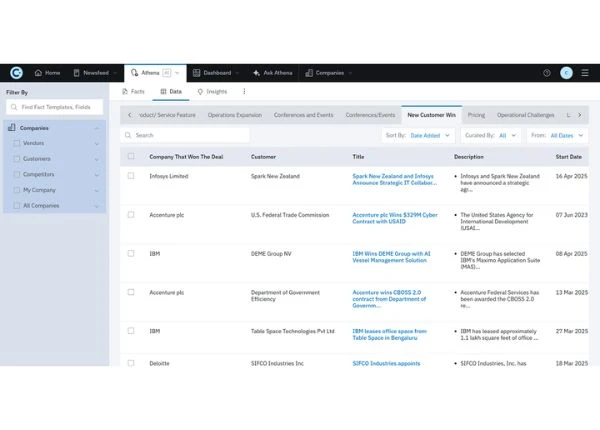The height and width of the screenshot is (430, 600).
Task: Check the Vendors filter checkbox
Action: click(17, 143)
